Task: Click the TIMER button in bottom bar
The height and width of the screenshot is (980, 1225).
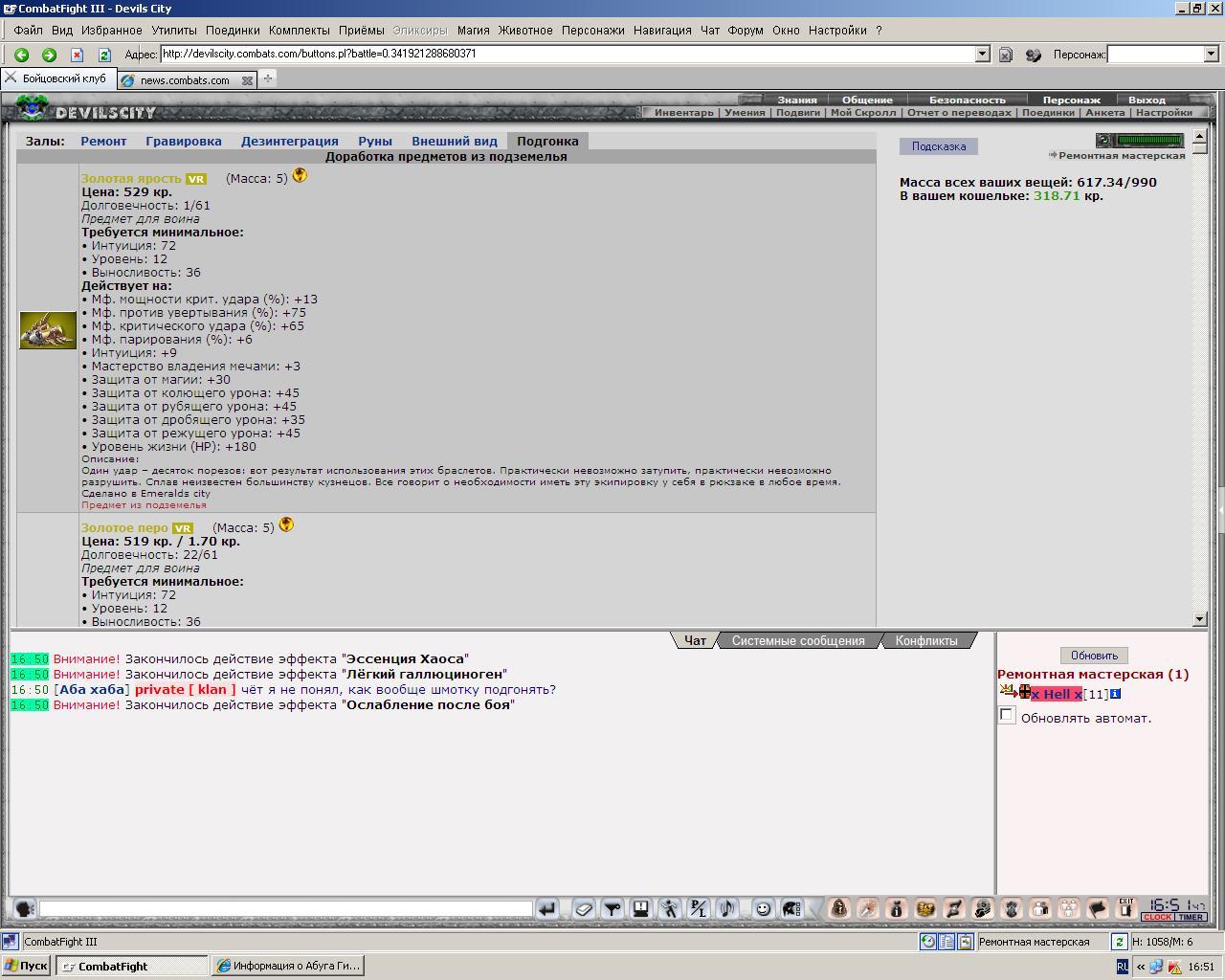Action: pos(1192,917)
